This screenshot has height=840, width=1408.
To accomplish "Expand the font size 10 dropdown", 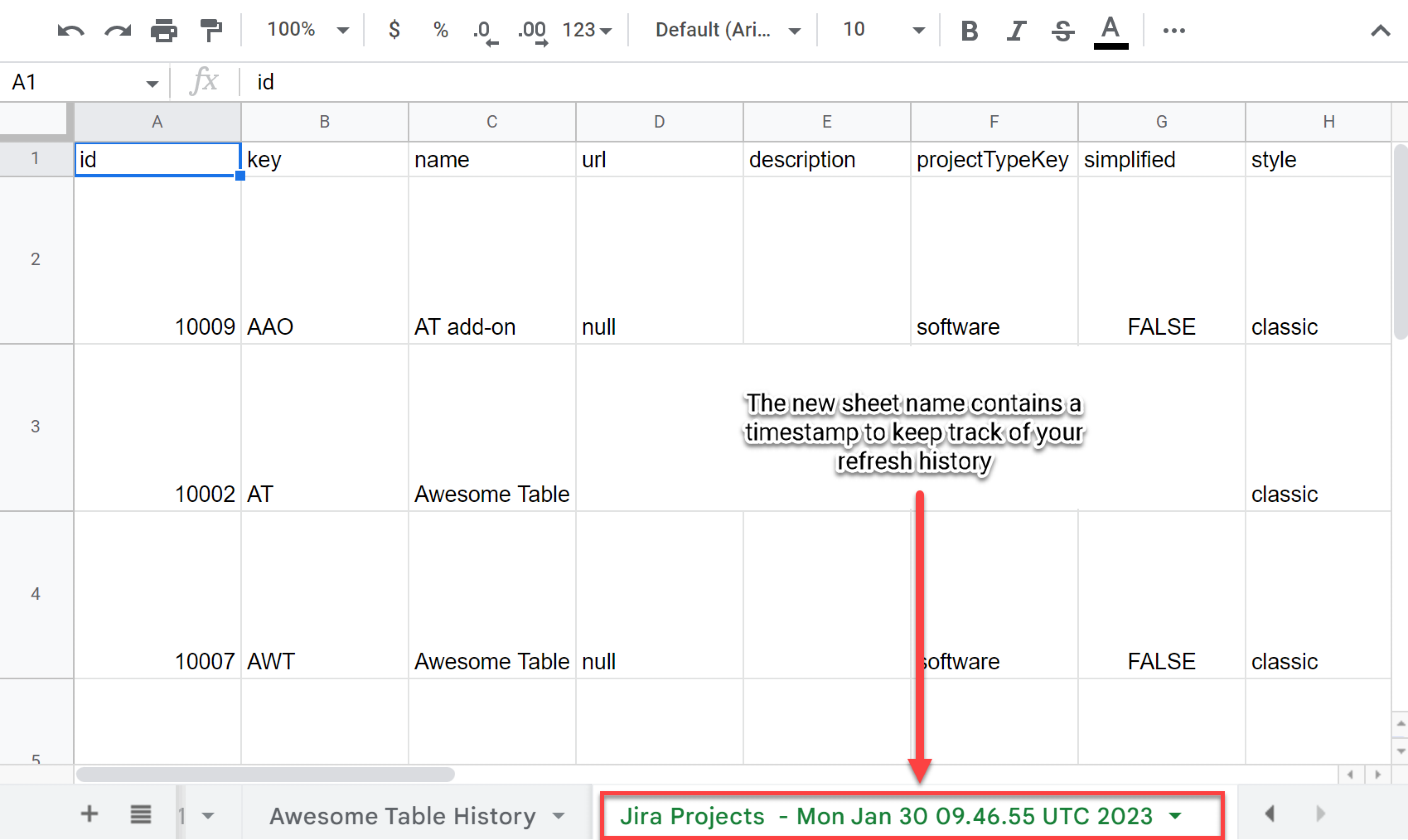I will (883, 30).
